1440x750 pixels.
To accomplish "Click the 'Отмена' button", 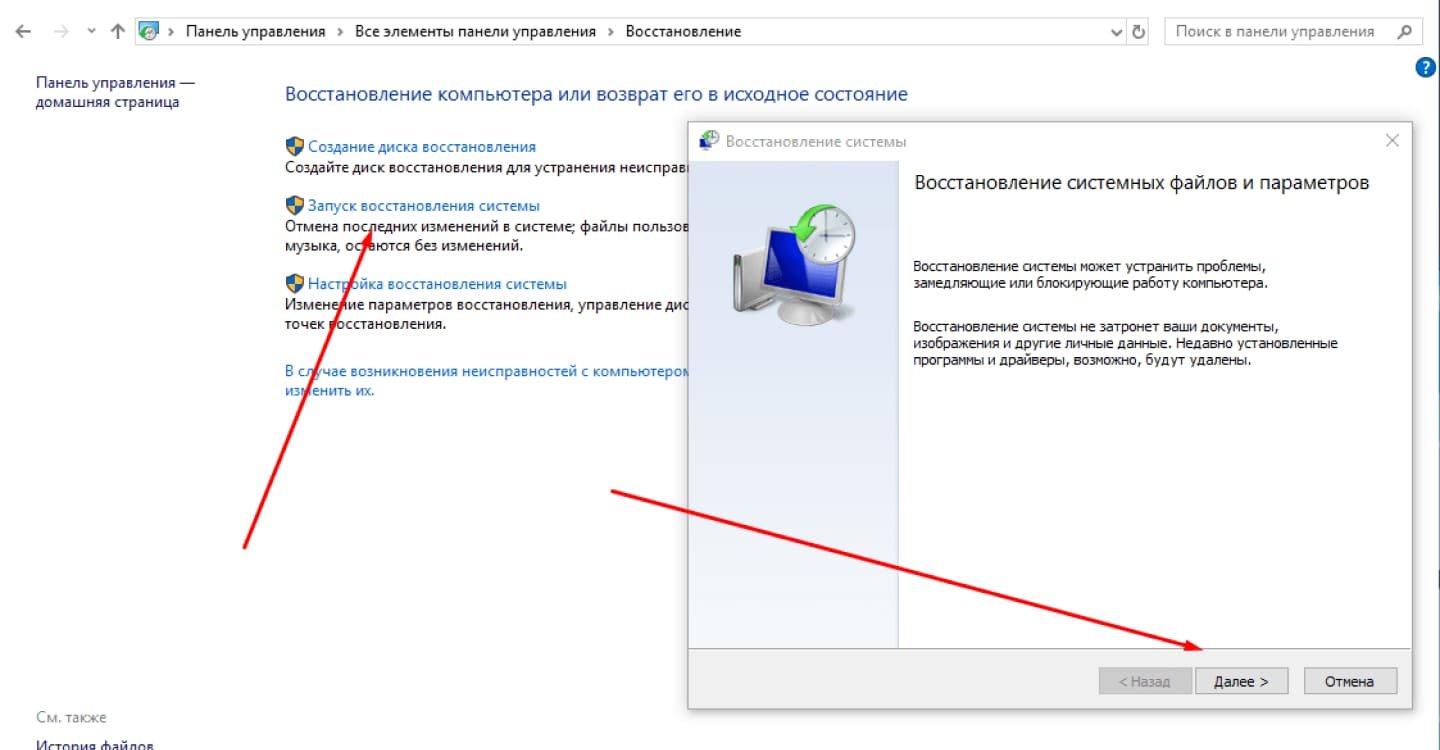I will coord(1350,681).
